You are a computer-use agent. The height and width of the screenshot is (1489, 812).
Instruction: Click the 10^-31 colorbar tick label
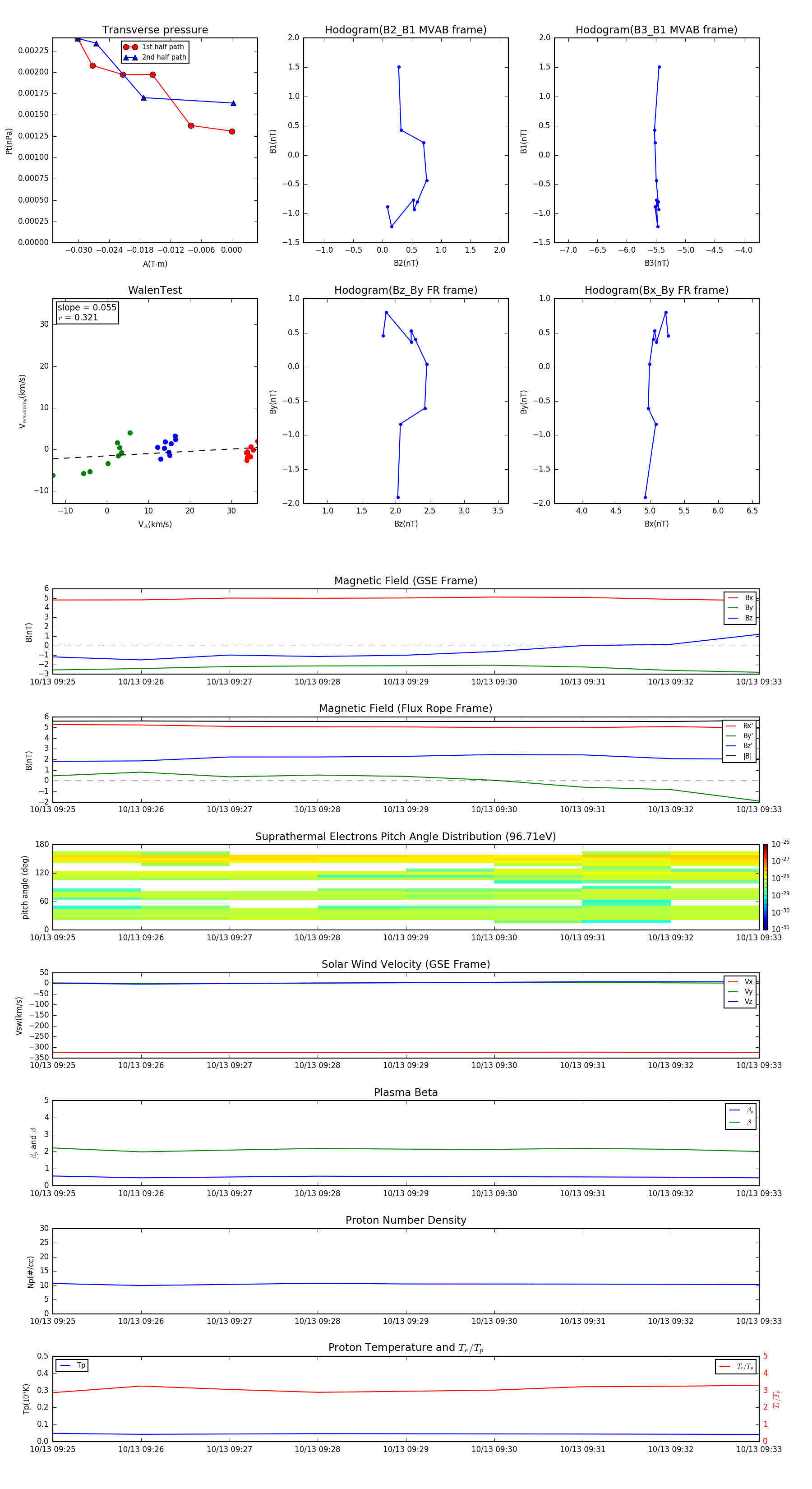point(780,929)
